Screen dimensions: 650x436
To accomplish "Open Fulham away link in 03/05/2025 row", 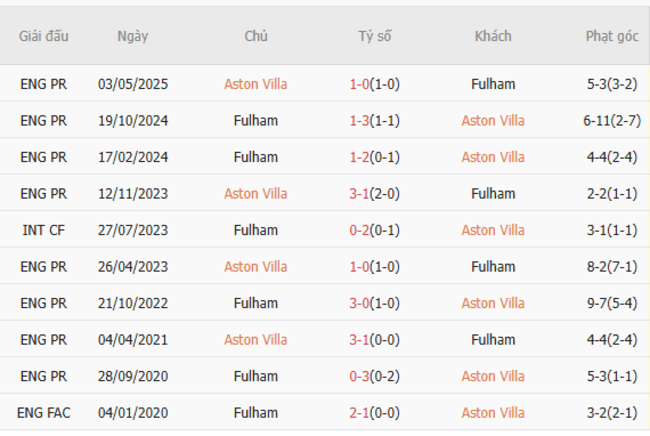I will [493, 84].
